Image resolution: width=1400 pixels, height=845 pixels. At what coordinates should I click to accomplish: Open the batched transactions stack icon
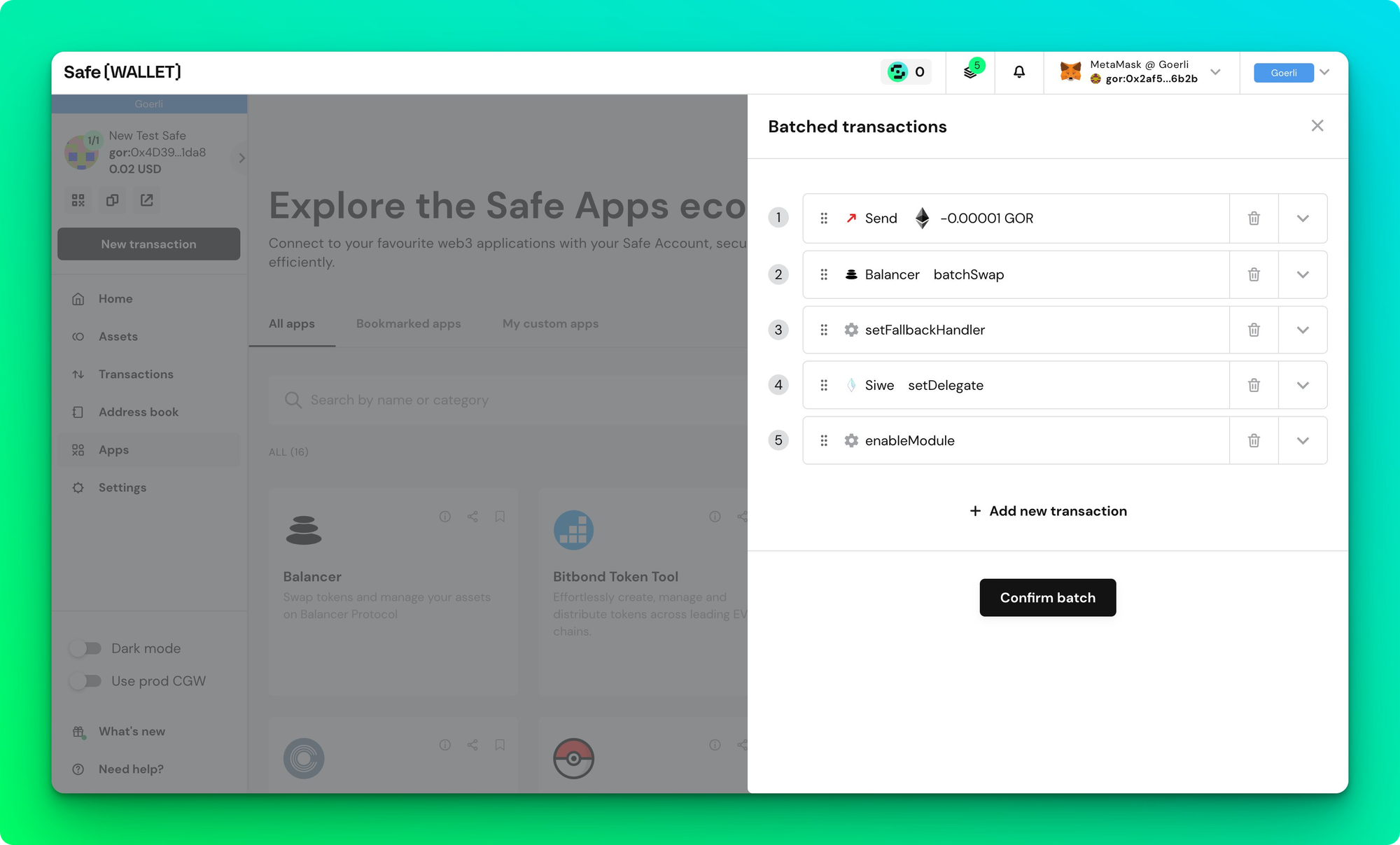click(970, 72)
